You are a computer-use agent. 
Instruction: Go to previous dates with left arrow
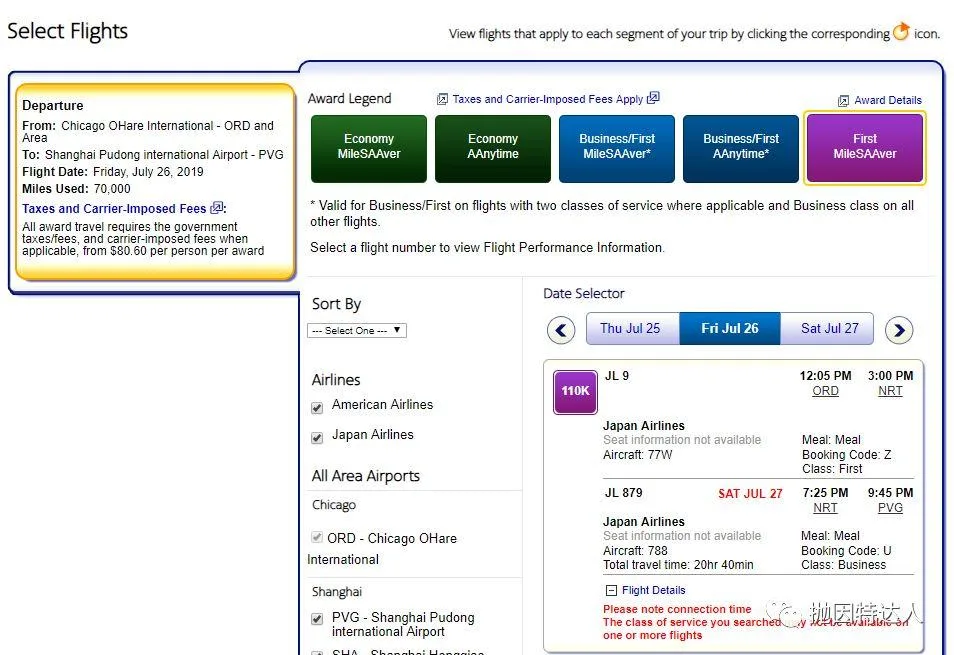(561, 330)
